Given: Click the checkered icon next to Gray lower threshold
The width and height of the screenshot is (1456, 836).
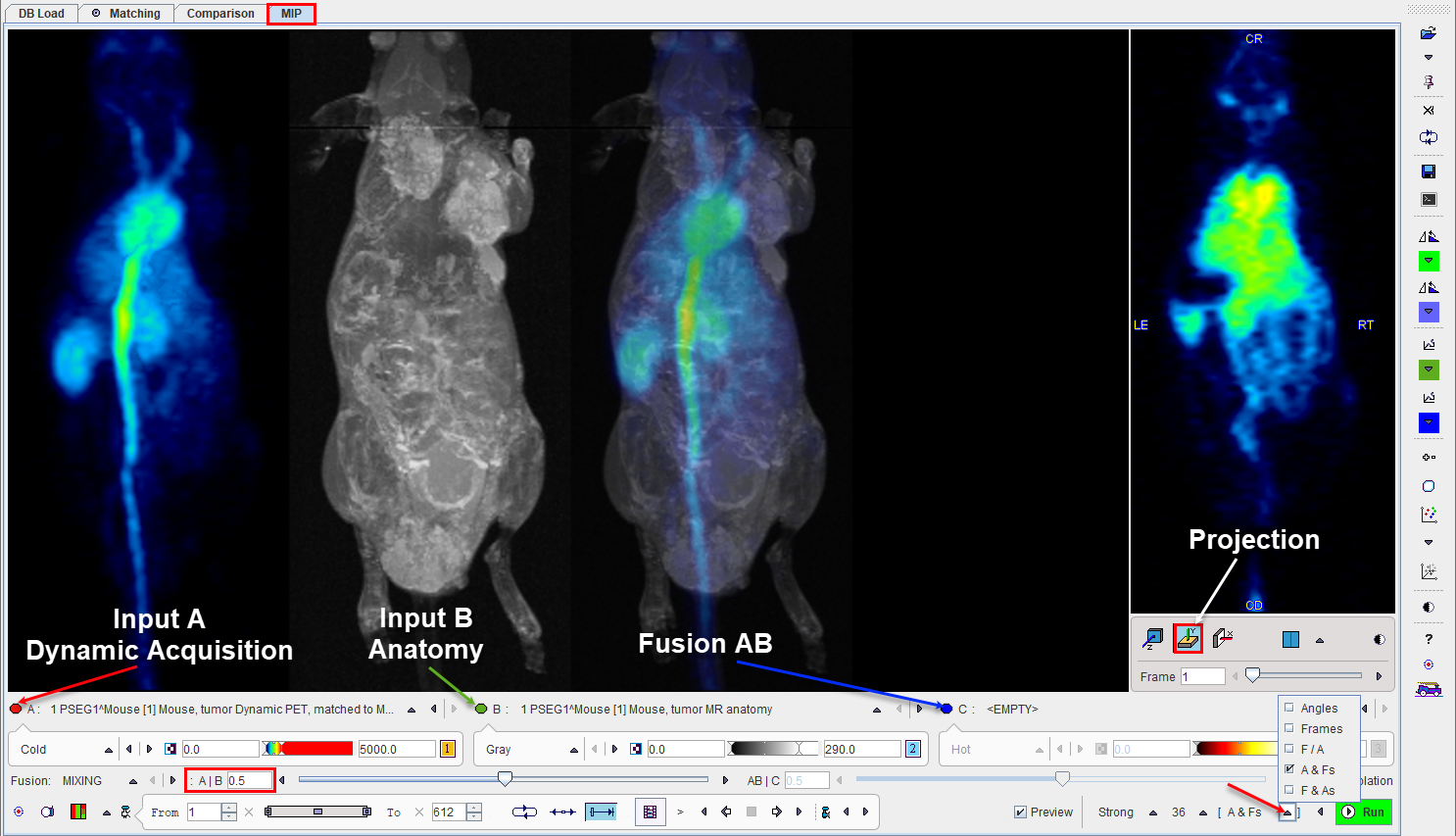Looking at the screenshot, I should pyautogui.click(x=636, y=749).
